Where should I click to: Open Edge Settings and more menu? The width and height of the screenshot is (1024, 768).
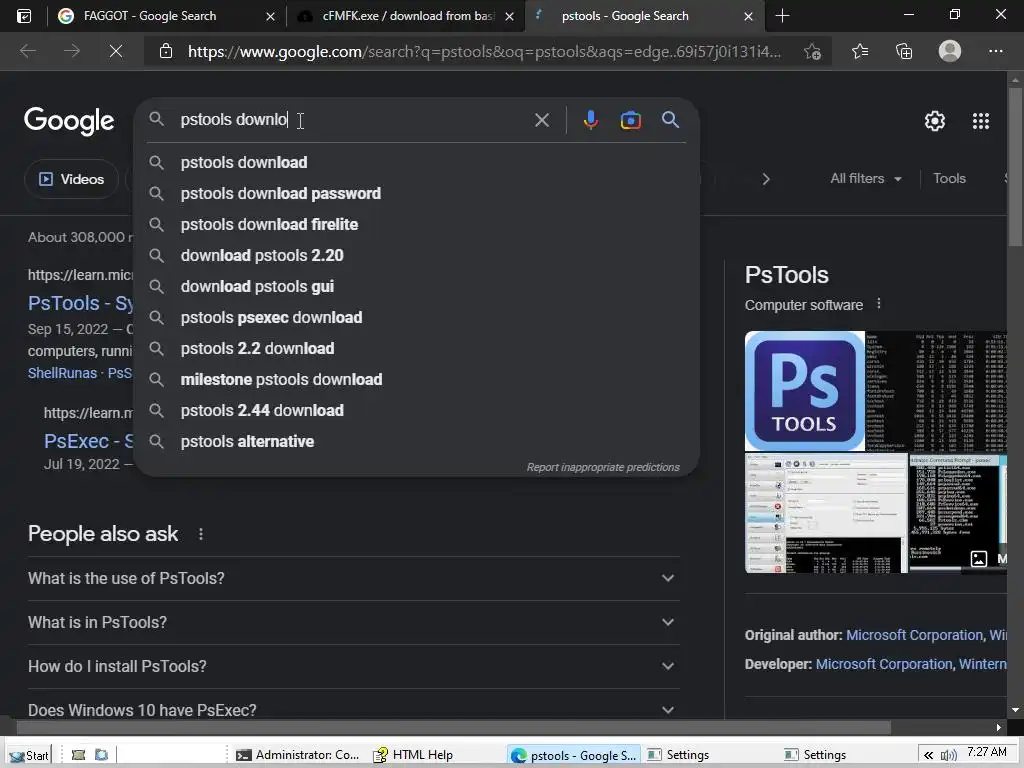point(995,51)
